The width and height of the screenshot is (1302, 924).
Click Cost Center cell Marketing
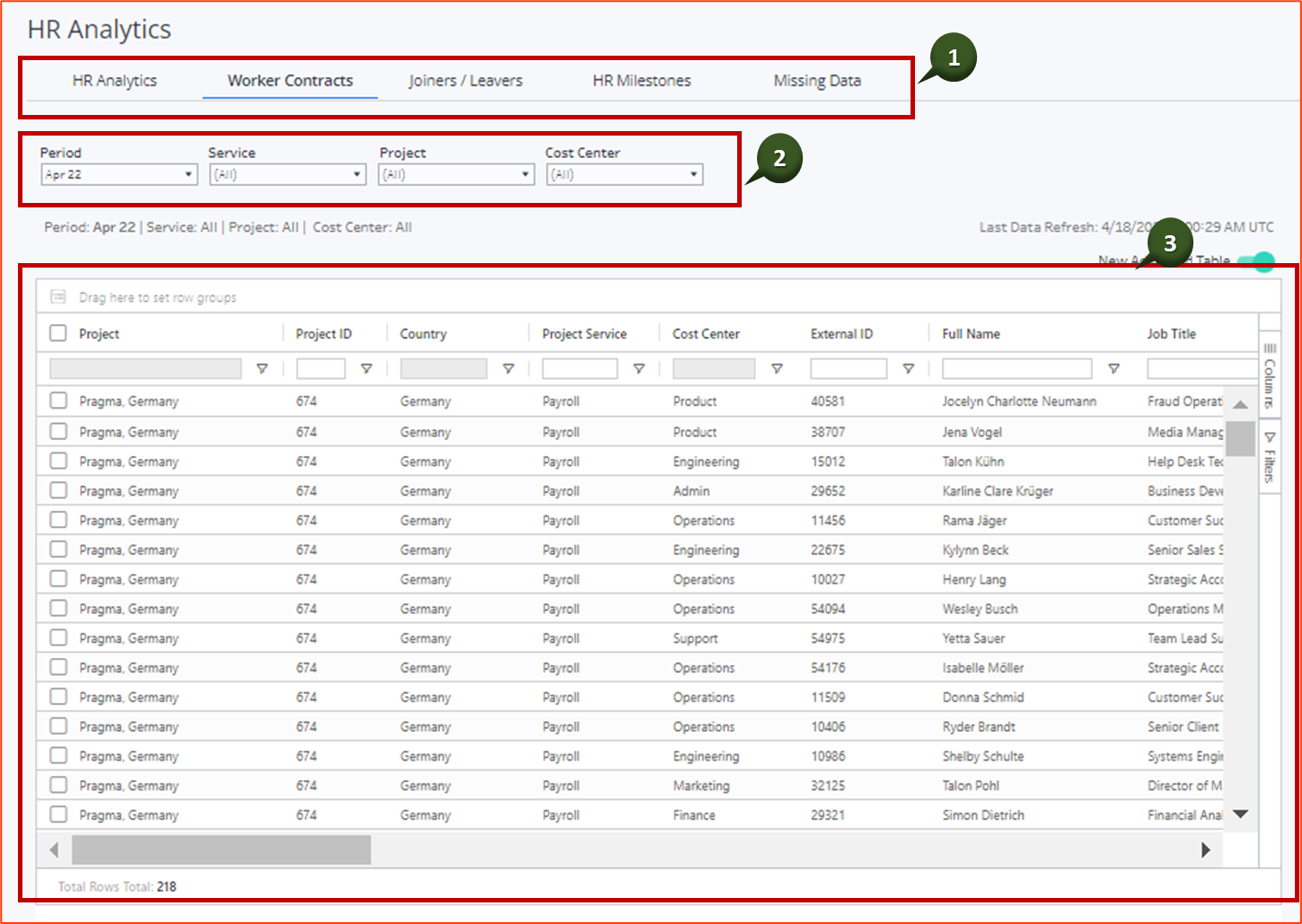click(x=701, y=786)
